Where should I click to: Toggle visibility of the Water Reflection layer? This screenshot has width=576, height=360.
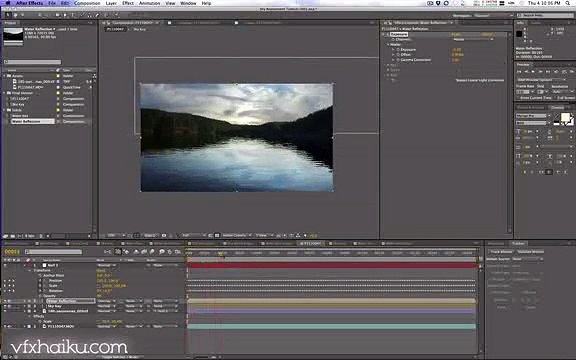click(5, 301)
